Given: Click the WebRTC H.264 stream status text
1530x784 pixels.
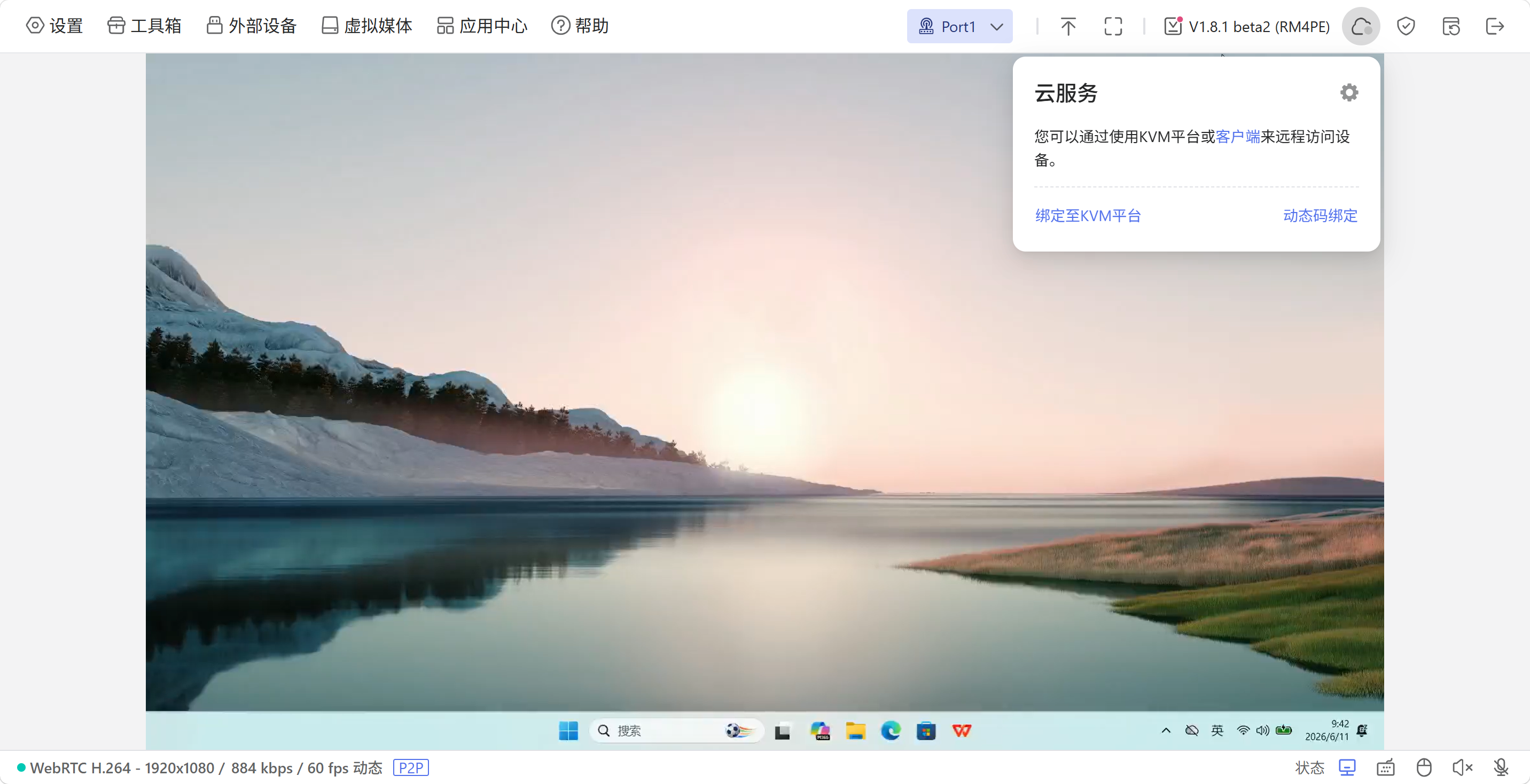Looking at the screenshot, I should point(206,767).
